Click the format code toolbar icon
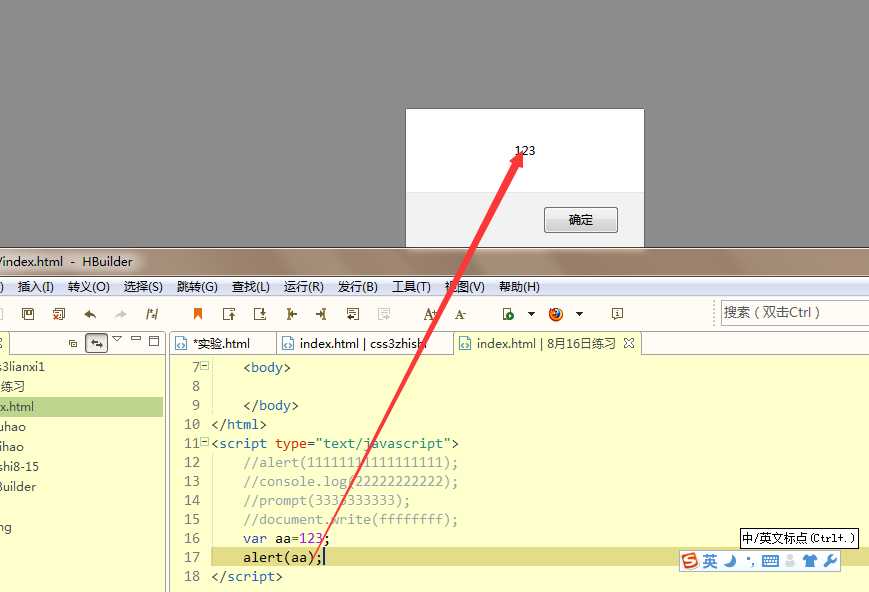Image resolution: width=869 pixels, height=592 pixels. point(151,314)
